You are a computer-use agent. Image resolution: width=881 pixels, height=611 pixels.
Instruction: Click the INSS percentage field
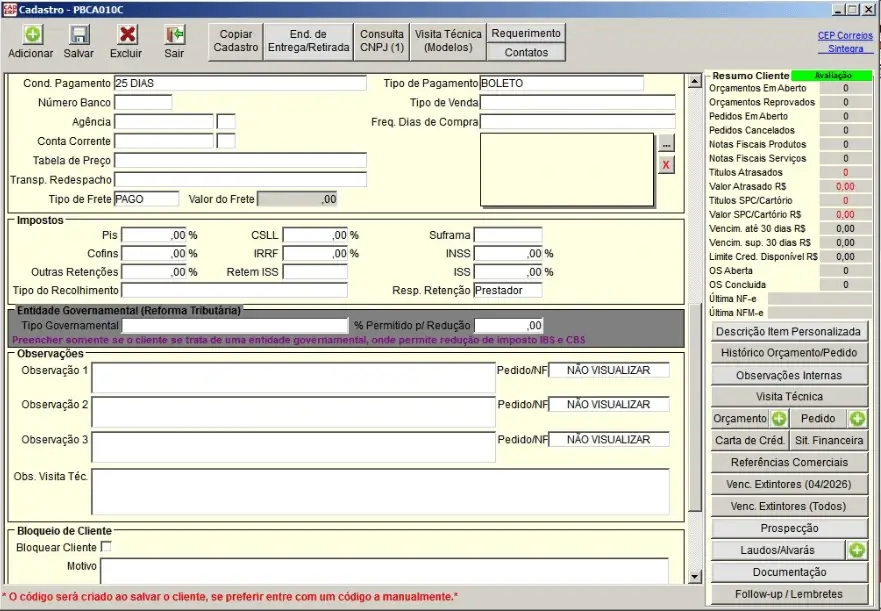[508, 254]
